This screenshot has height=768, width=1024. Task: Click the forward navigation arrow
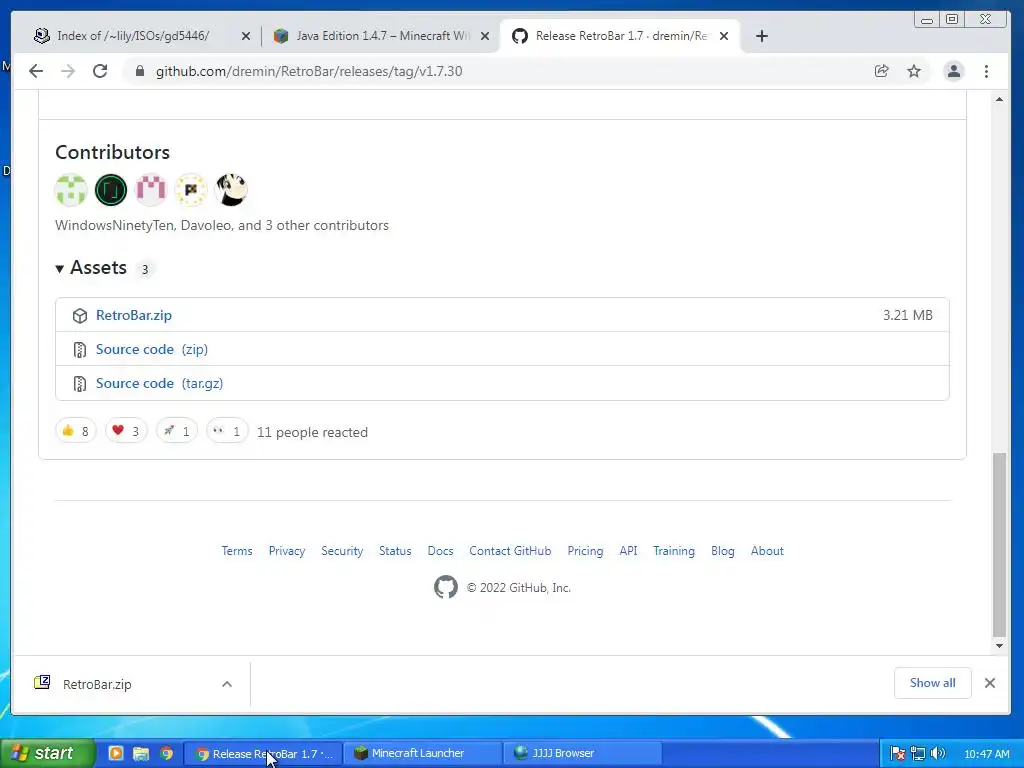[x=68, y=71]
